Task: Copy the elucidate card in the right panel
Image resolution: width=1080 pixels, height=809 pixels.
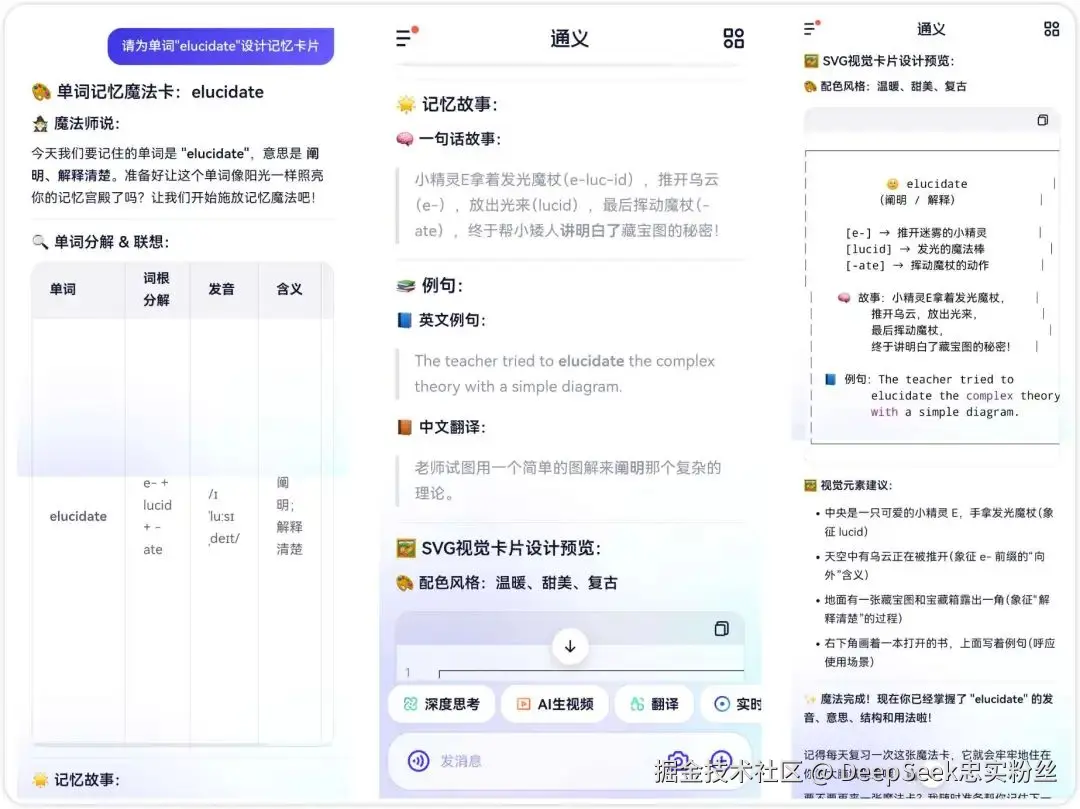Action: tap(1042, 119)
